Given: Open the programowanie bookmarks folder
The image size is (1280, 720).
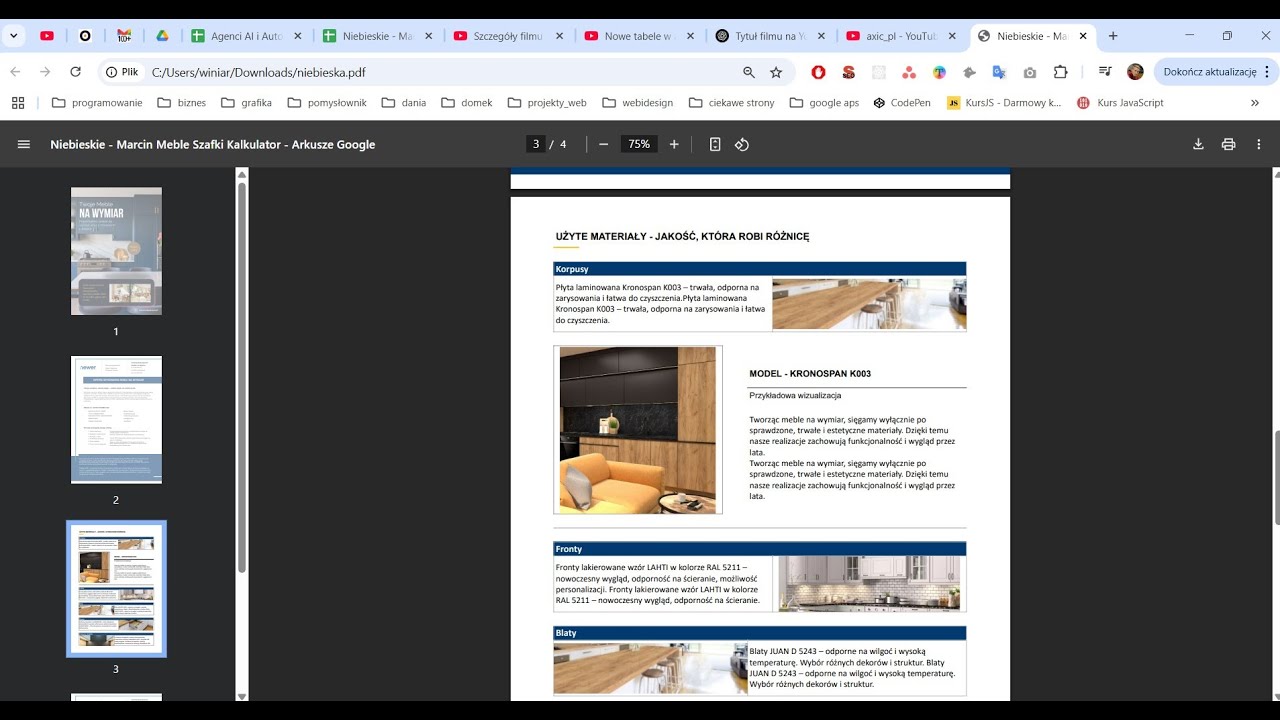Looking at the screenshot, I should (x=97, y=102).
